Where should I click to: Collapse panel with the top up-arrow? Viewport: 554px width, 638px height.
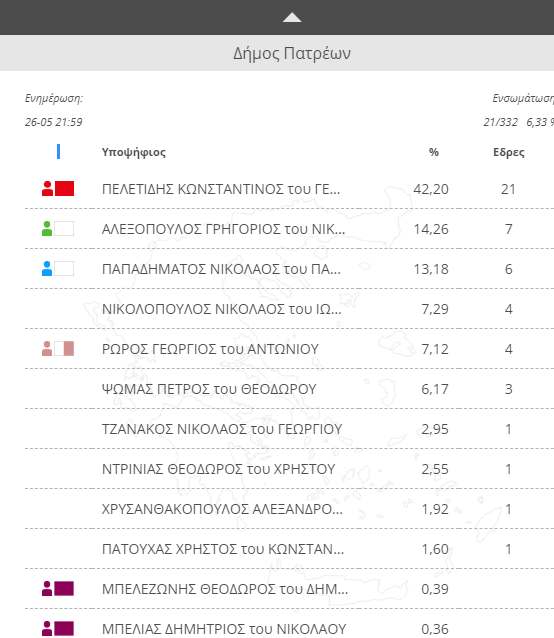point(292,17)
